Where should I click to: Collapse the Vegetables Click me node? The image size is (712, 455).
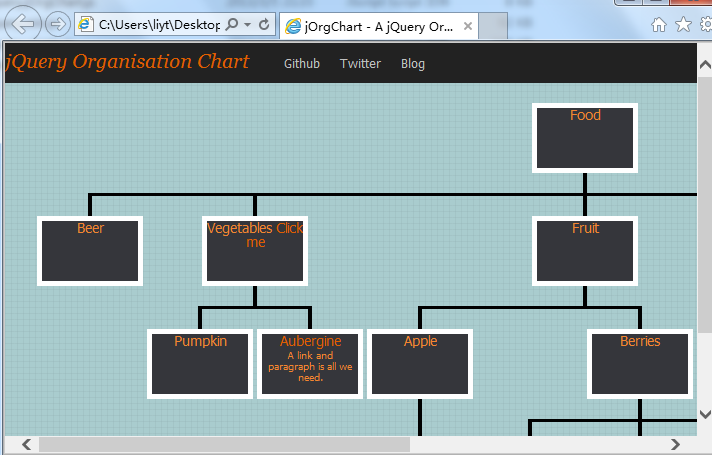tap(255, 250)
